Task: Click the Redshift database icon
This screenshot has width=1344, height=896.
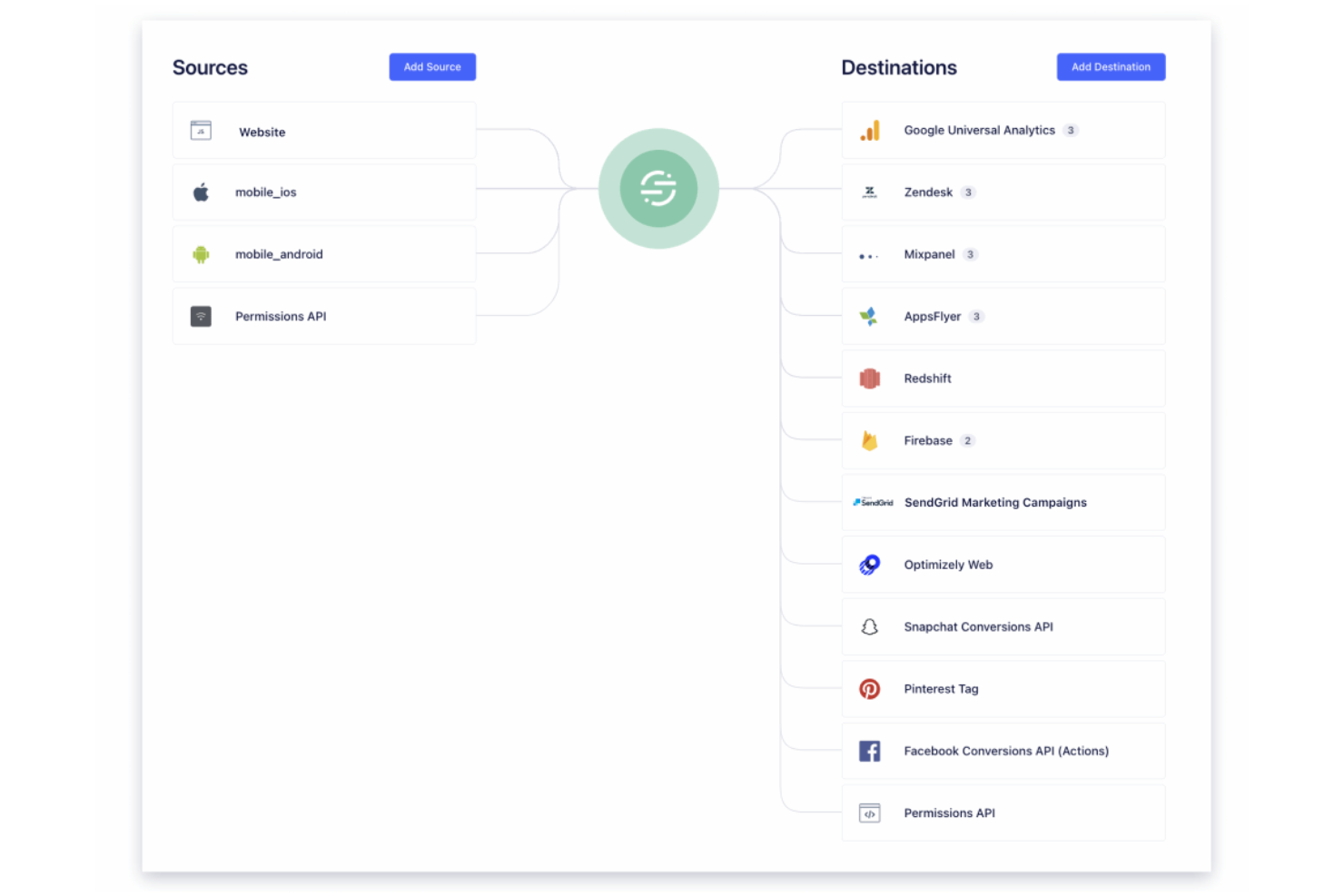Action: tap(870, 379)
